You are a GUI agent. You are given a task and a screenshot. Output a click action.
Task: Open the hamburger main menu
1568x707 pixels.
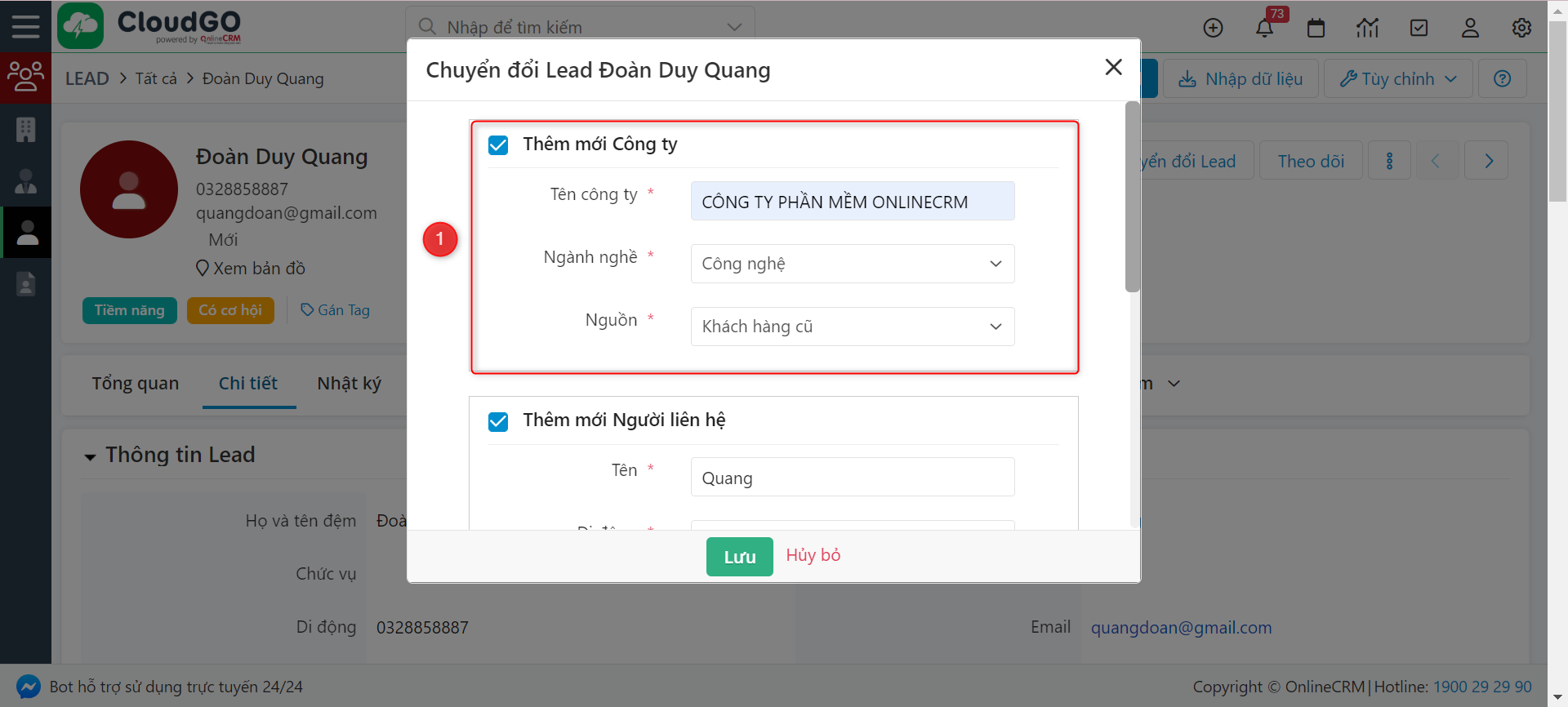click(25, 26)
